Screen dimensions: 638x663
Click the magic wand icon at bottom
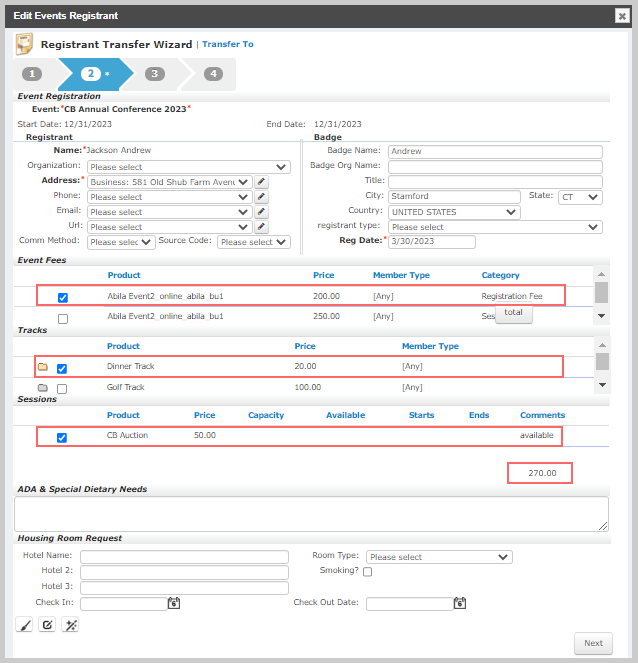click(x=70, y=625)
